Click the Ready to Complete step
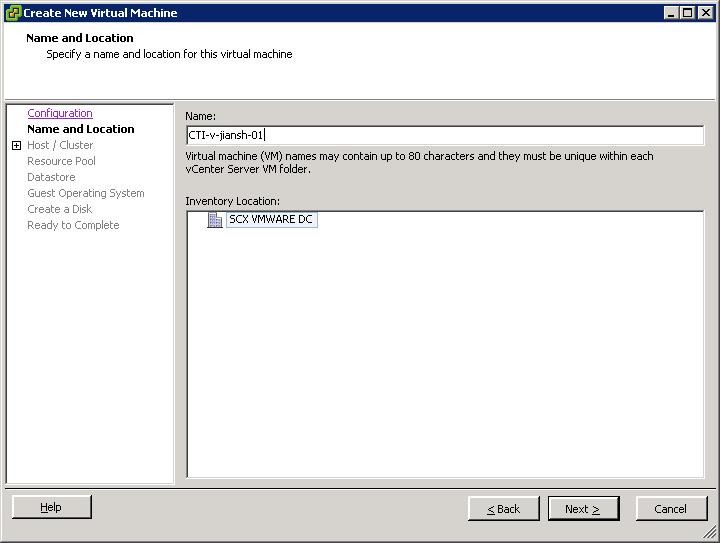Image resolution: width=720 pixels, height=543 pixels. [73, 225]
